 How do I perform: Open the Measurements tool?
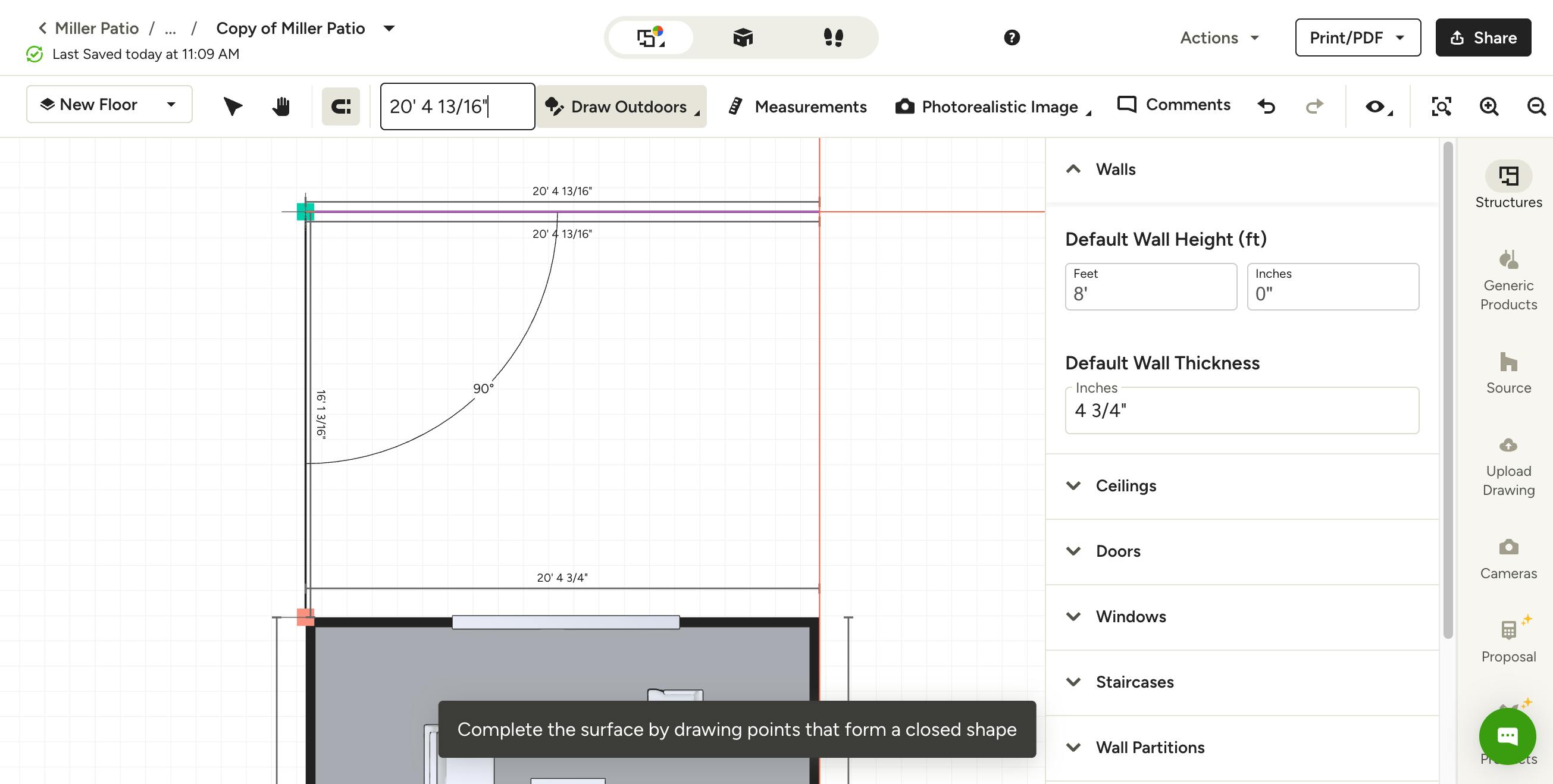(797, 106)
